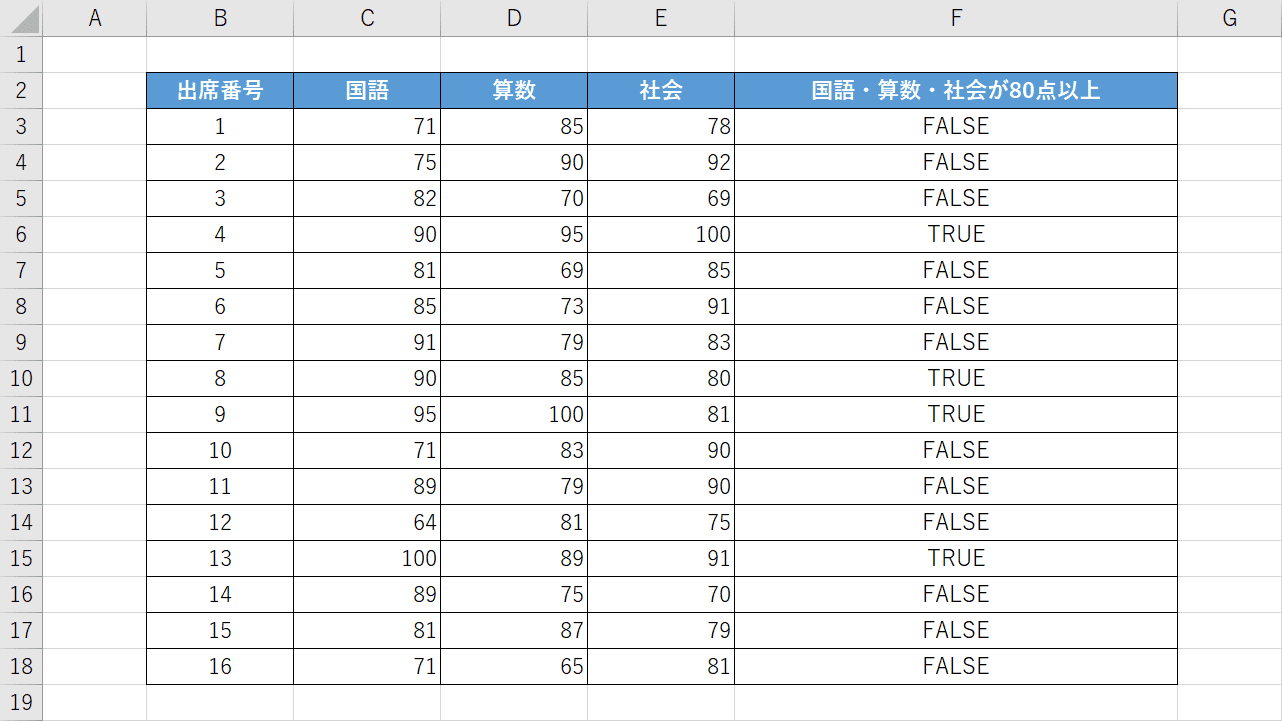The width and height of the screenshot is (1282, 721).
Task: Select TRUE result in row 6
Action: pos(956,234)
